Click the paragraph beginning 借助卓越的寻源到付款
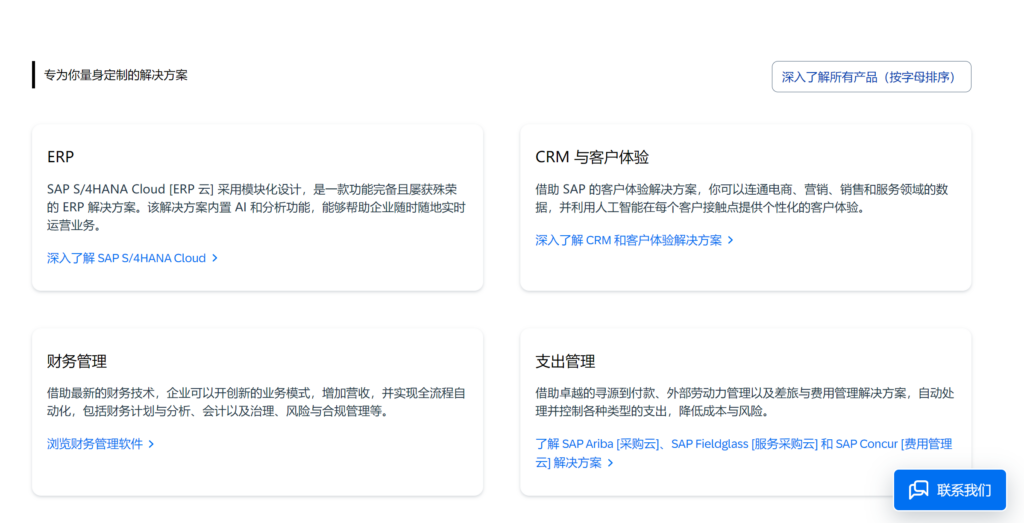1024x523 pixels. [x=745, y=402]
